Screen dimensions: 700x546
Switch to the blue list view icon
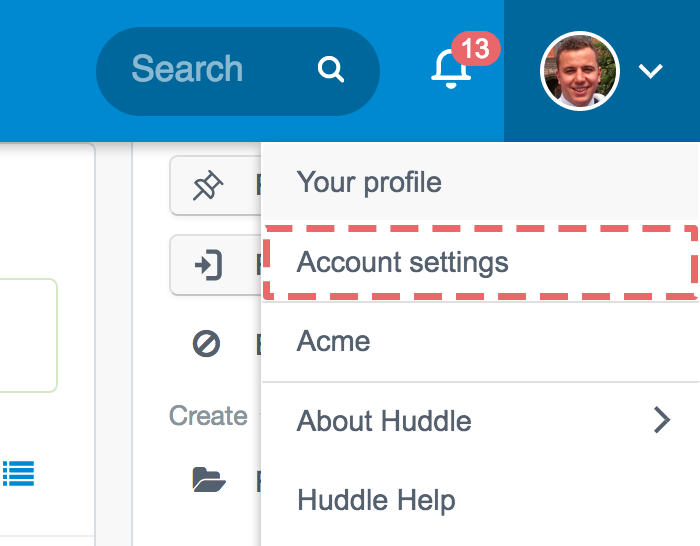tap(18, 473)
